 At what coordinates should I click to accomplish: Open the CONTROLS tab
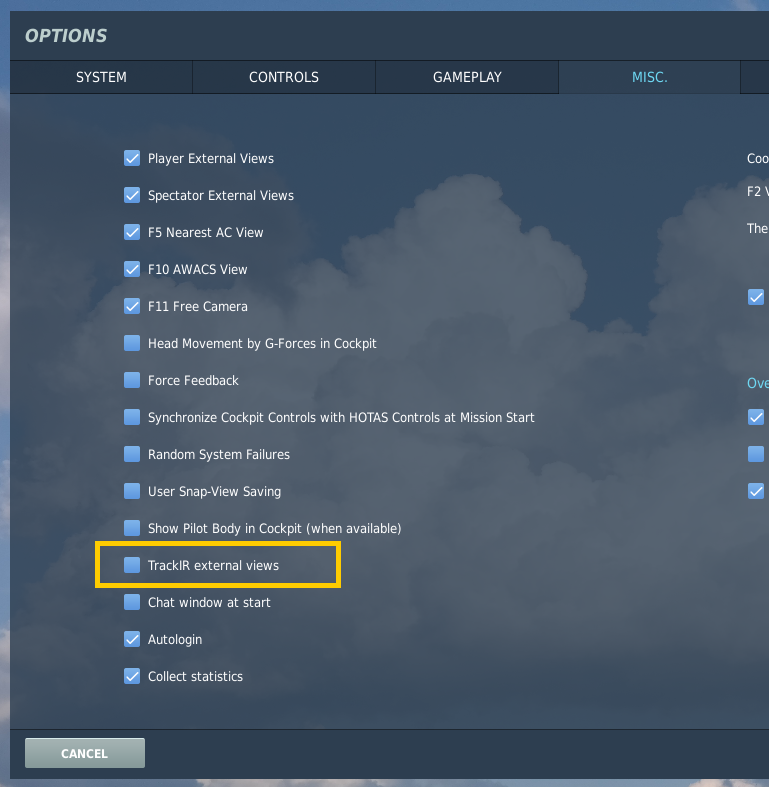[x=284, y=77]
